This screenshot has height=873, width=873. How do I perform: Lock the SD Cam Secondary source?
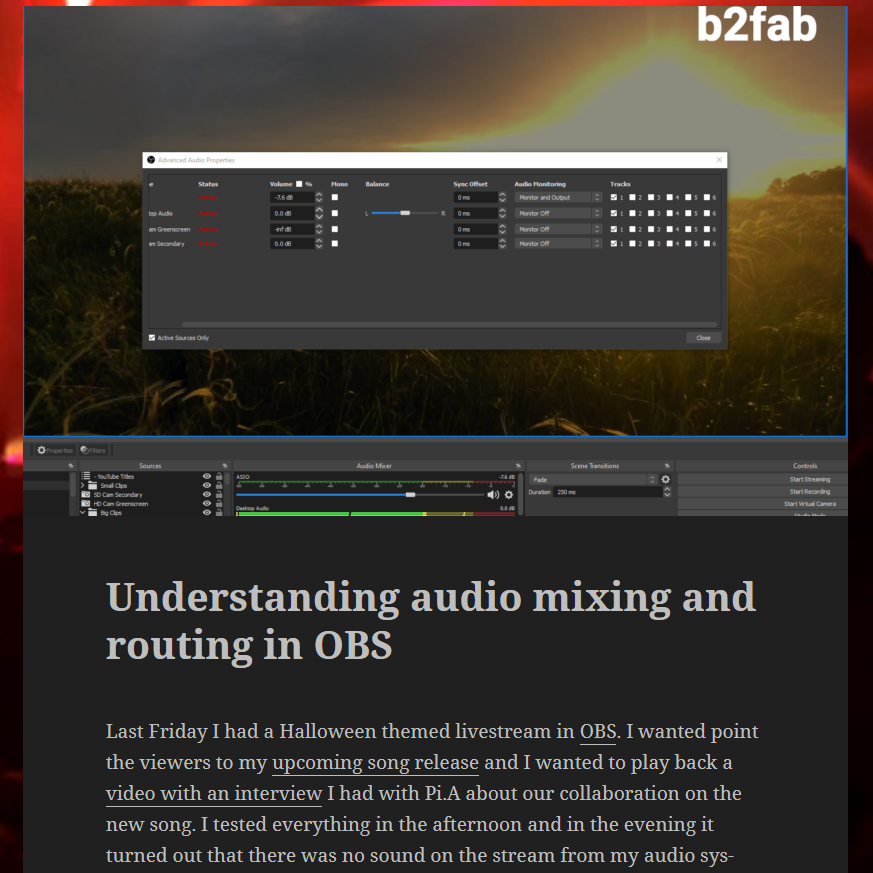point(219,494)
